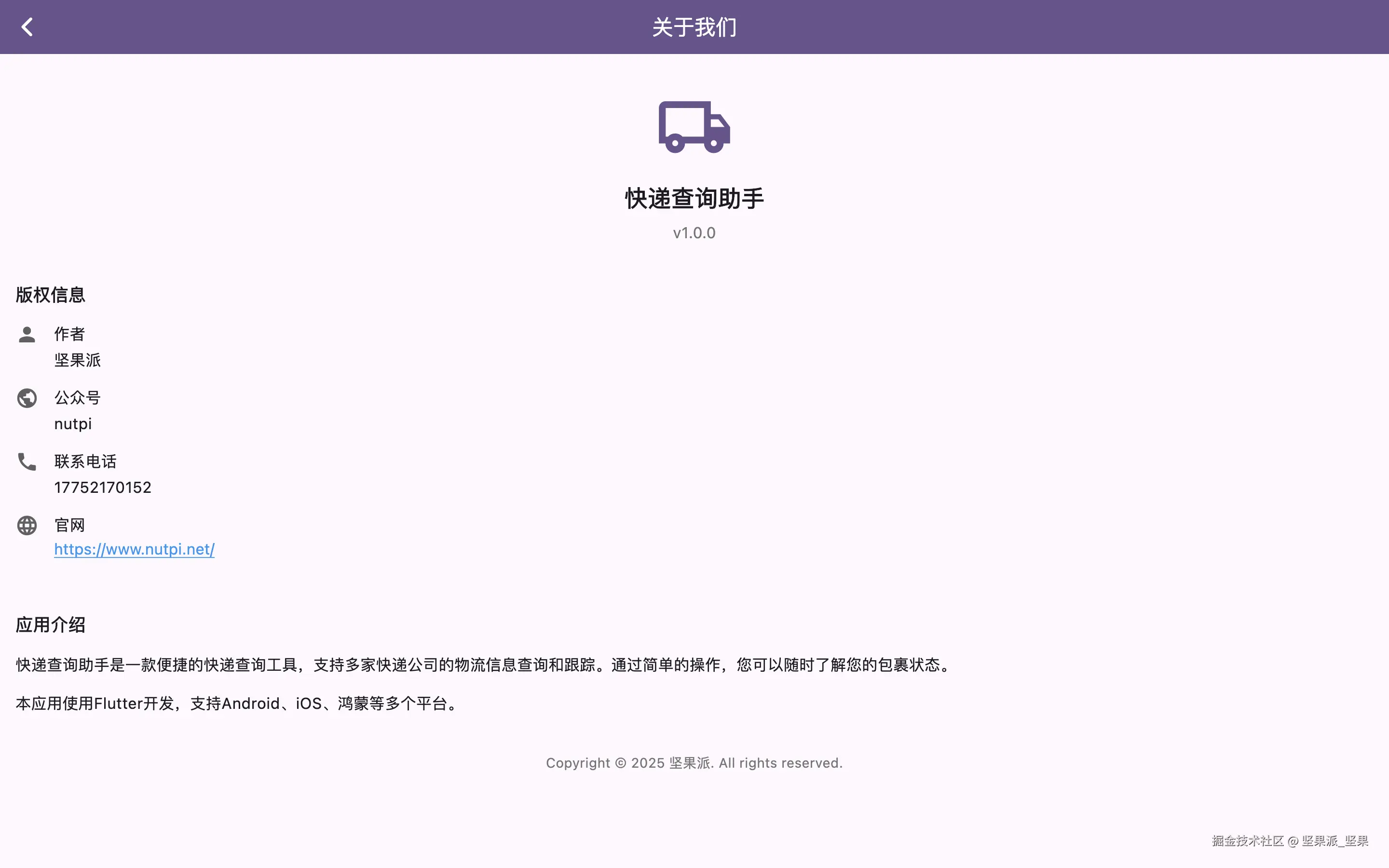This screenshot has height=868, width=1389.
Task: Click the 公众号 value nutpi
Action: pyautogui.click(x=73, y=424)
